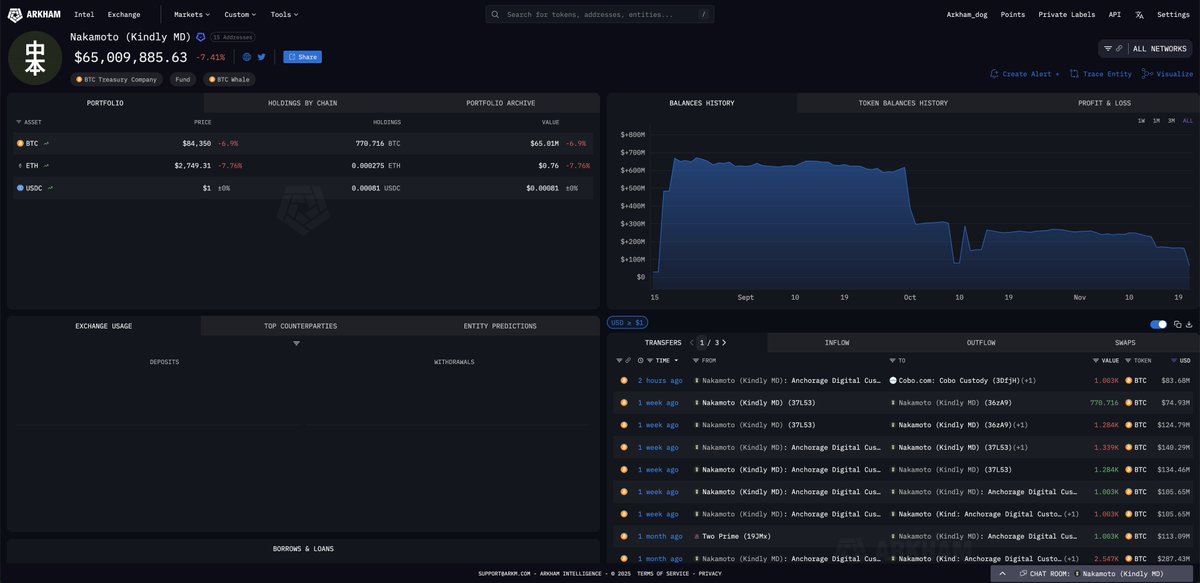Select the 3M chart time range
Screen dimensions: 1200x583
(x=1171, y=121)
